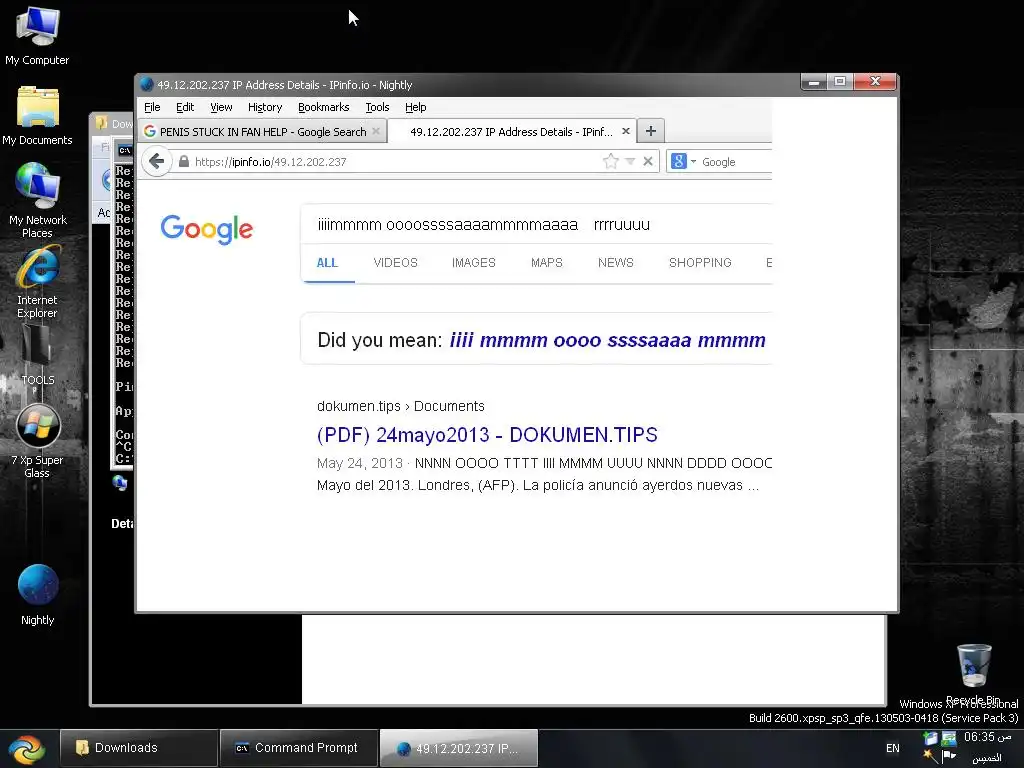This screenshot has width=1024, height=768.
Task: Close the Google Search tab
Action: pos(376,131)
